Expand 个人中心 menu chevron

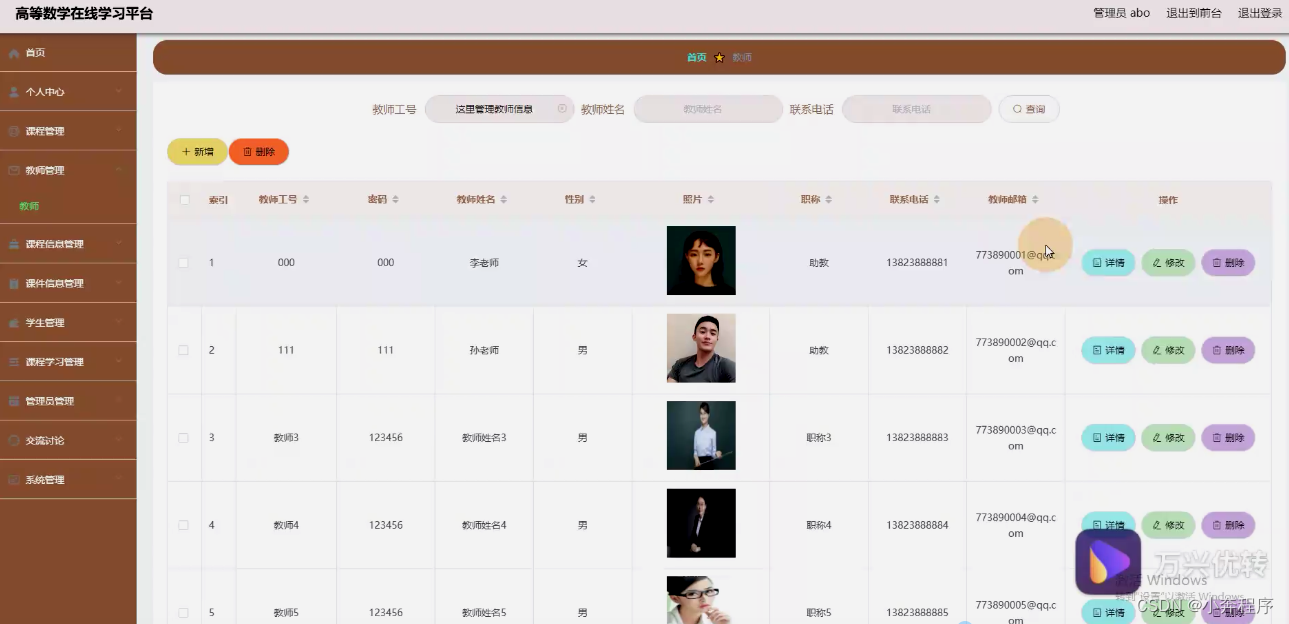click(119, 92)
